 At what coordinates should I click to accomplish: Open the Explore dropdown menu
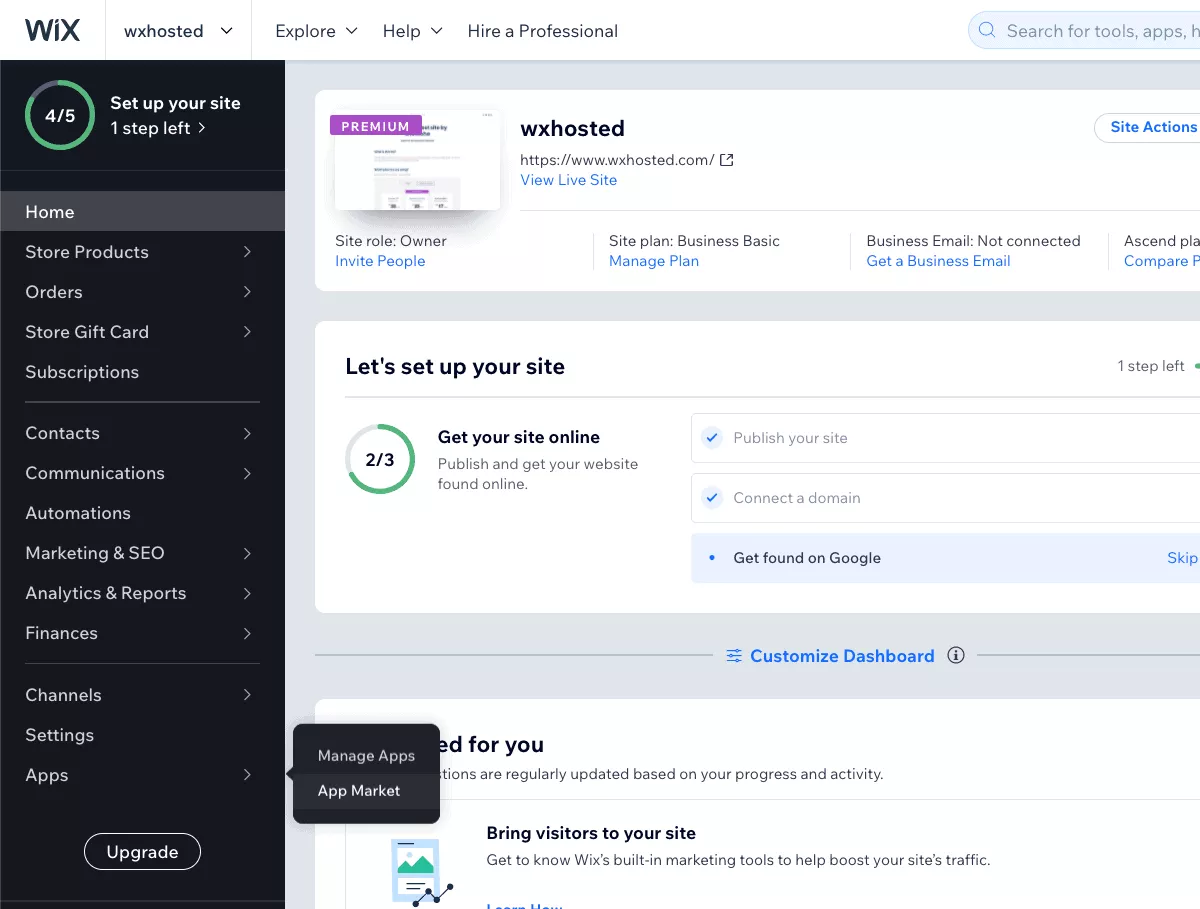pos(316,31)
